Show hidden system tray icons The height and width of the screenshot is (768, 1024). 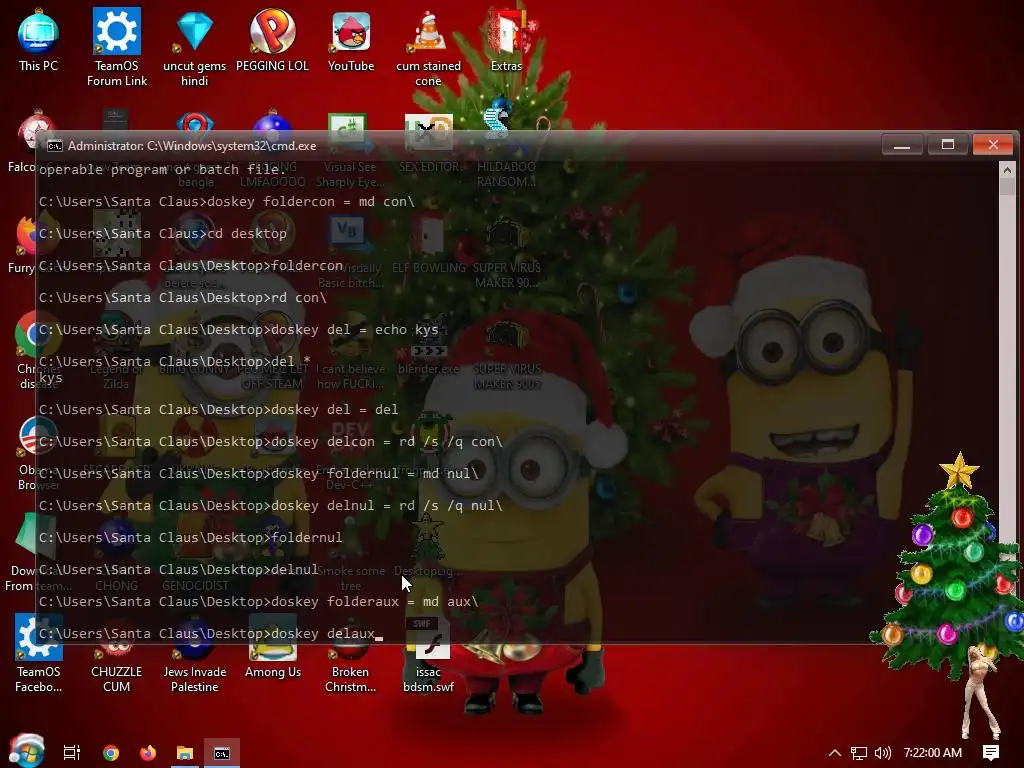coord(835,753)
